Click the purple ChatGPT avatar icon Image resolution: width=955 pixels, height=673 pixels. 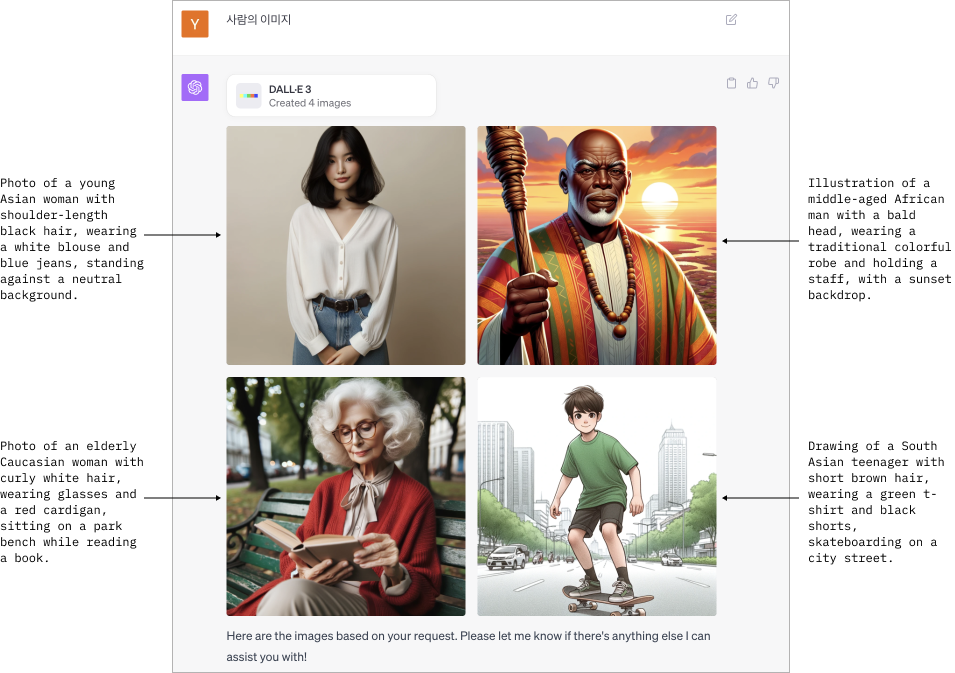(195, 87)
